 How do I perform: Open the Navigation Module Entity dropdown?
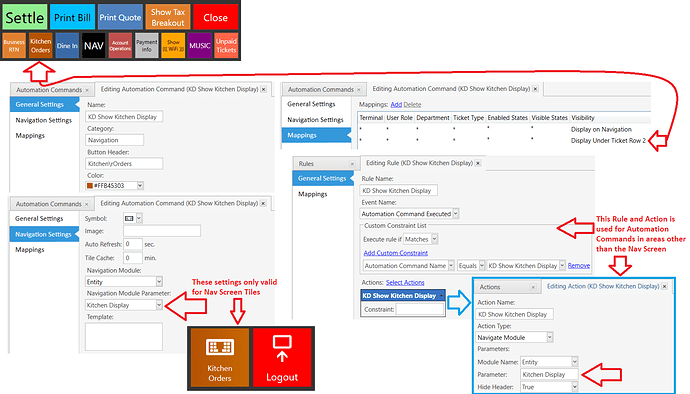coord(159,281)
